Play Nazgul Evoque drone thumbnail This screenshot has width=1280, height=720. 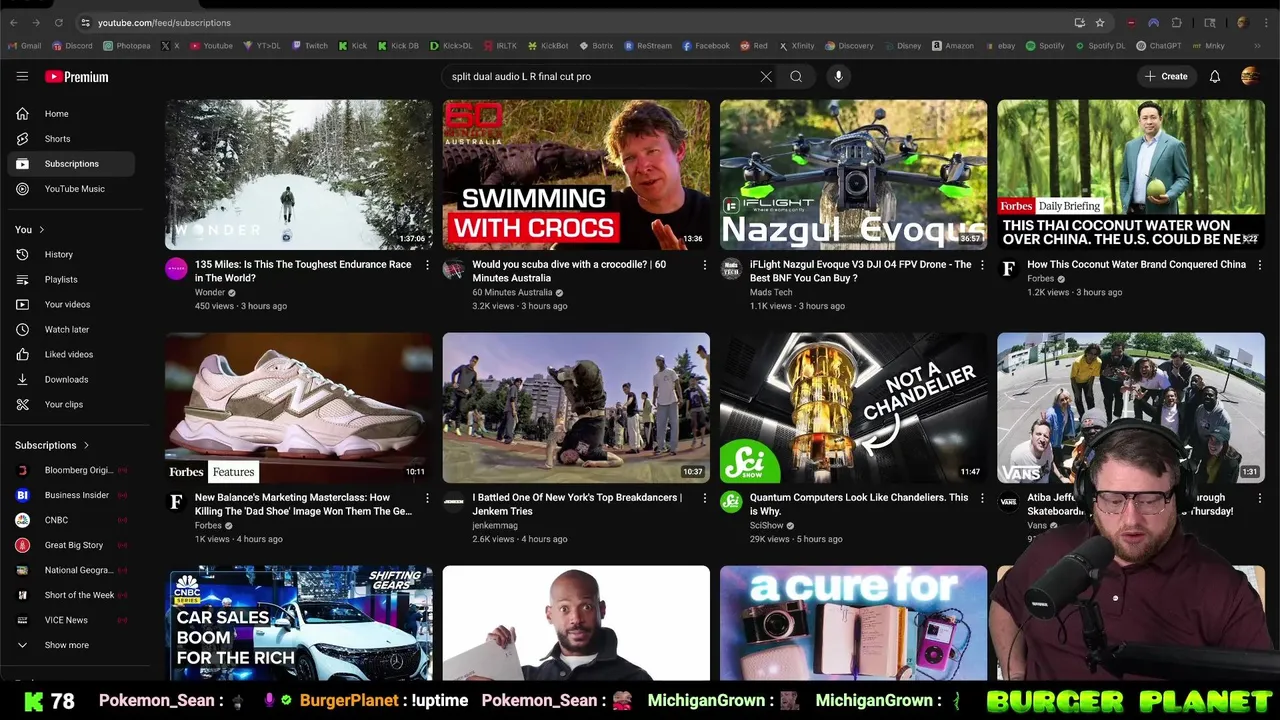click(x=853, y=174)
